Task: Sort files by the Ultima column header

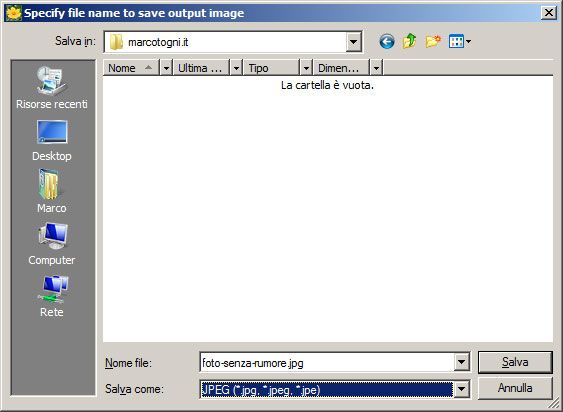Action: (201, 68)
